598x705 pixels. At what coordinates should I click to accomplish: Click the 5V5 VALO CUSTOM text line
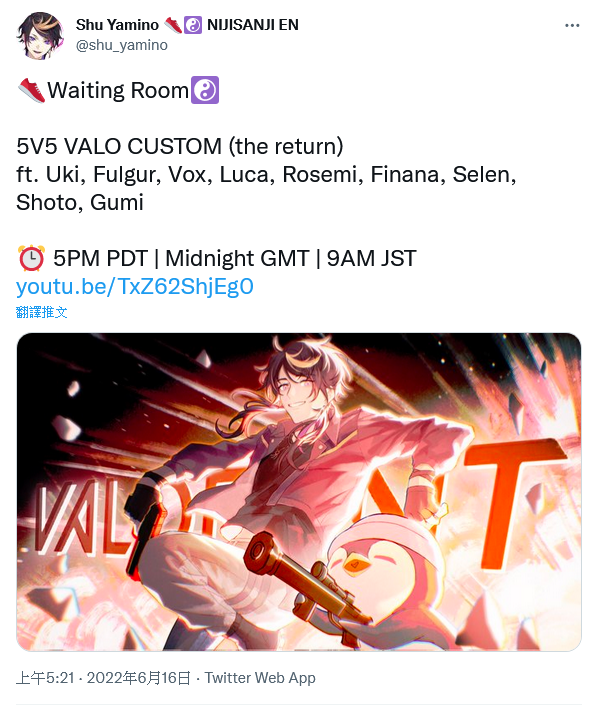(180, 146)
